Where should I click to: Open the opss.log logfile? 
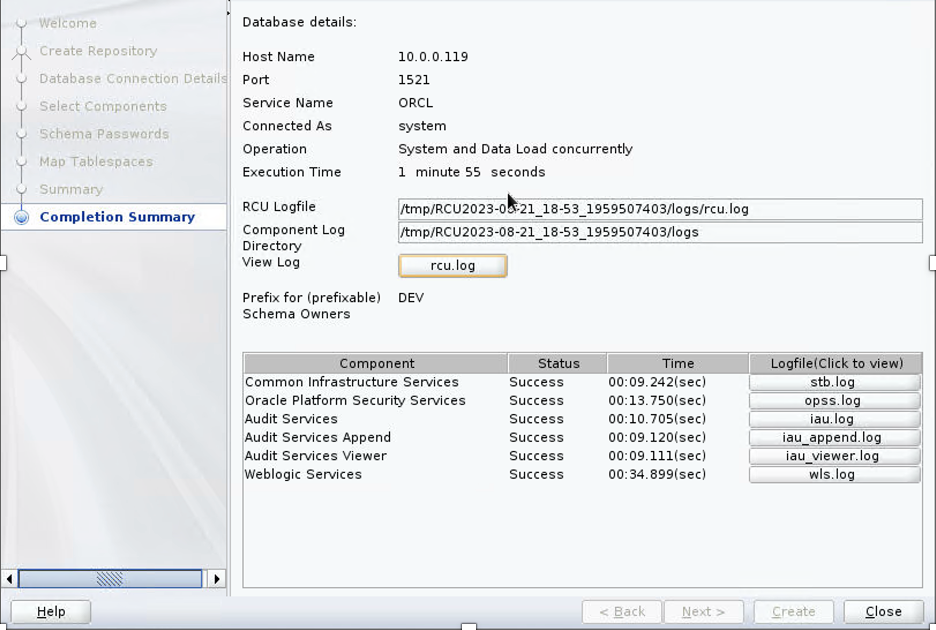[x=834, y=401]
